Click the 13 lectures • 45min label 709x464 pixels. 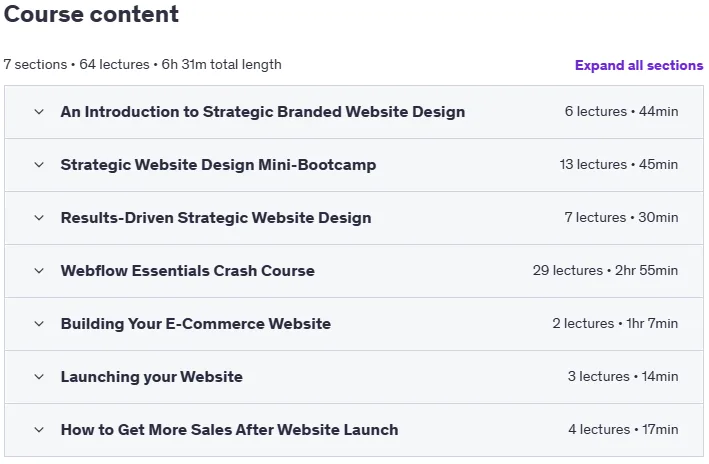[619, 164]
